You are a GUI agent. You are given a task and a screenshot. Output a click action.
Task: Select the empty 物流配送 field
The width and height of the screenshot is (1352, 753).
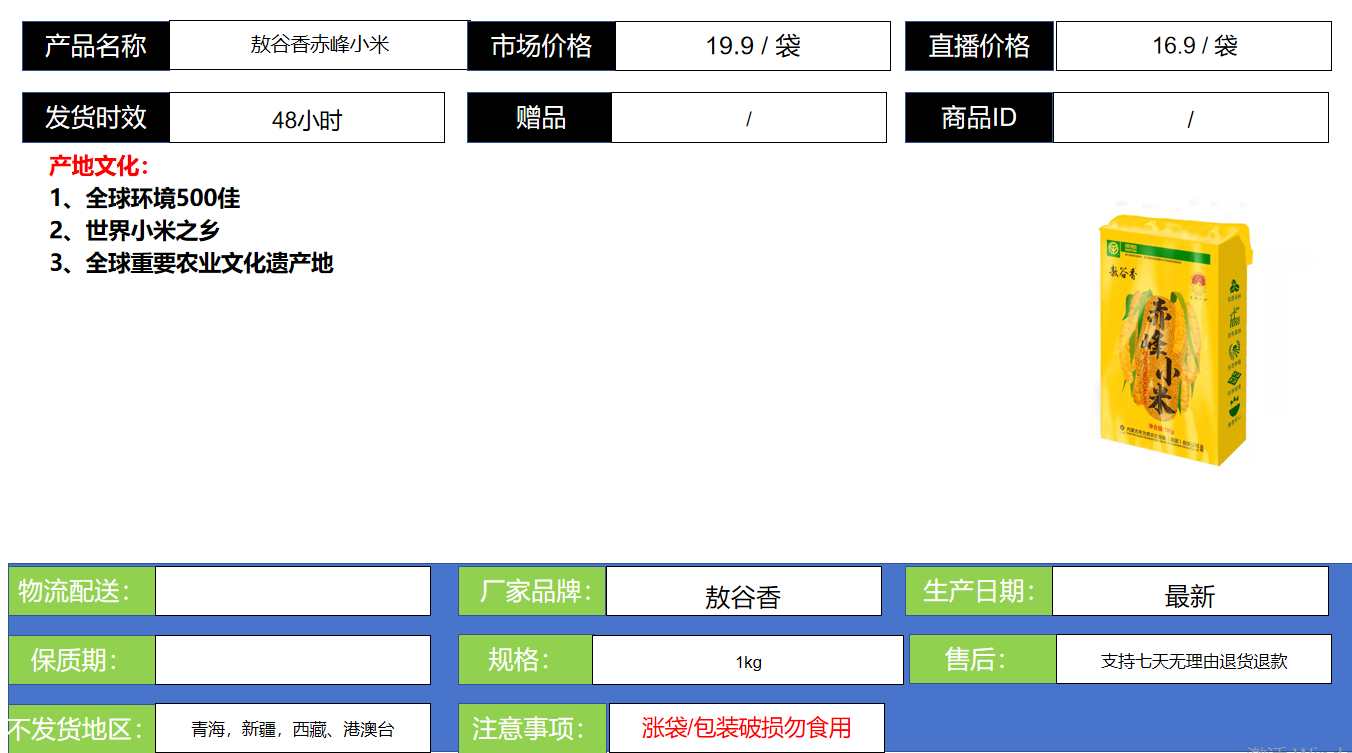pos(292,591)
